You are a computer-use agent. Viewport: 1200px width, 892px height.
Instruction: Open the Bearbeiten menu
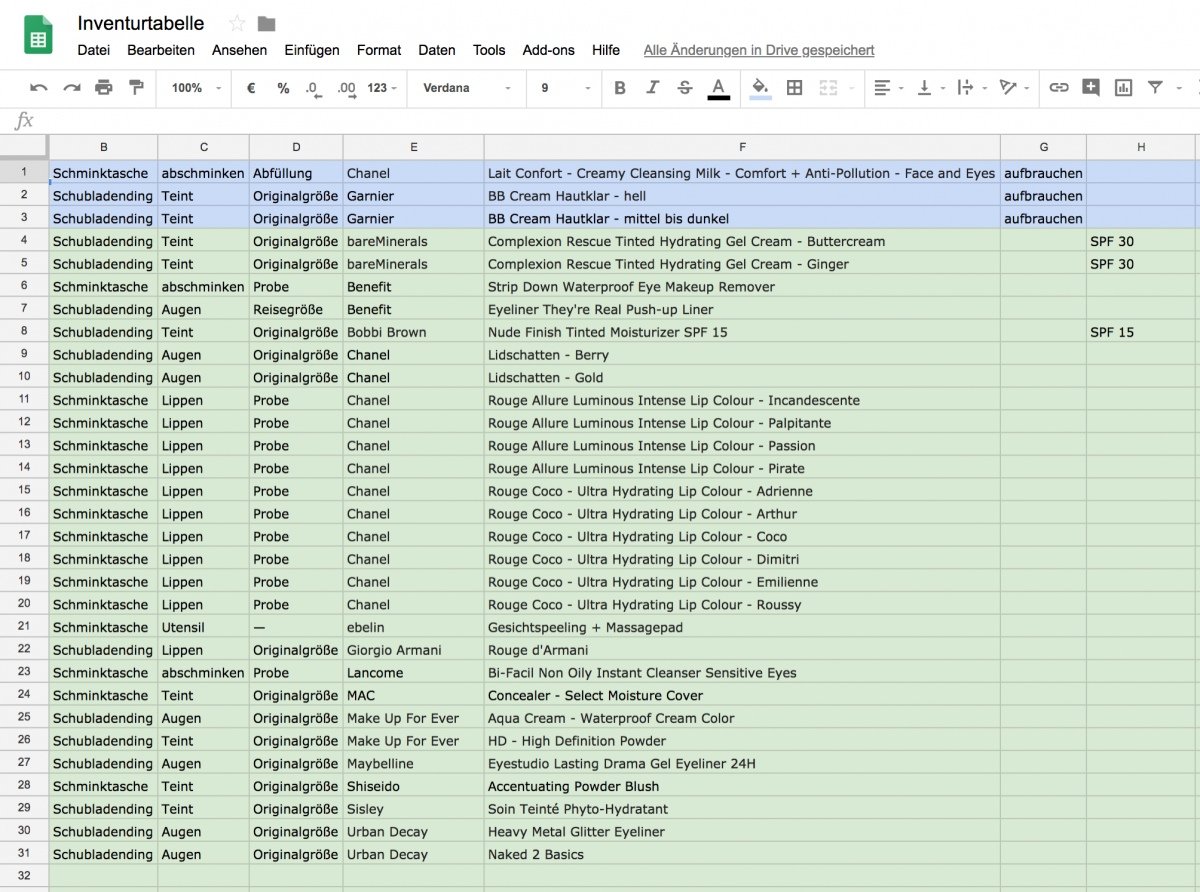tap(161, 50)
